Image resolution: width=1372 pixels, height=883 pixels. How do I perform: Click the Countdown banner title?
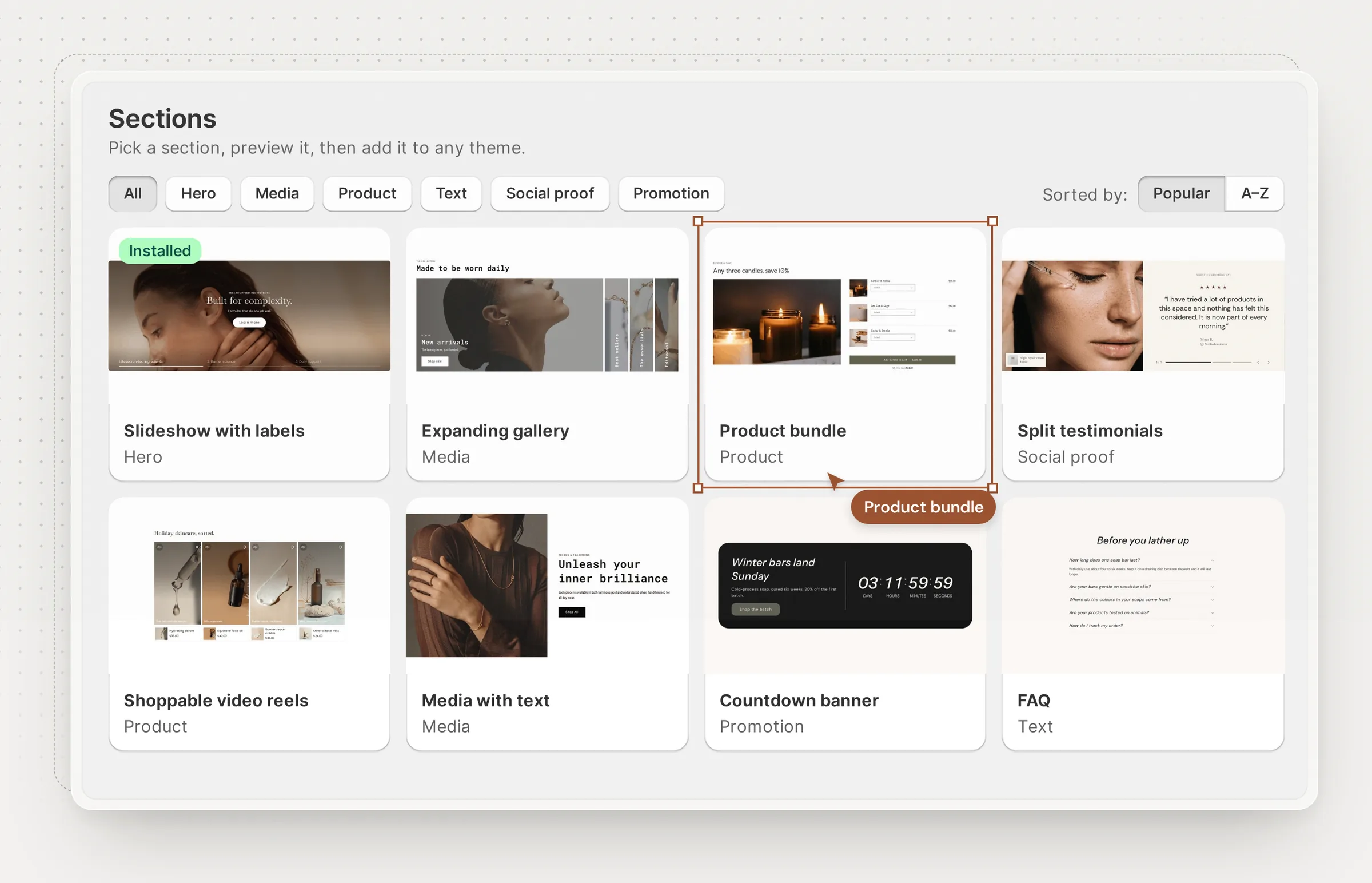point(799,700)
